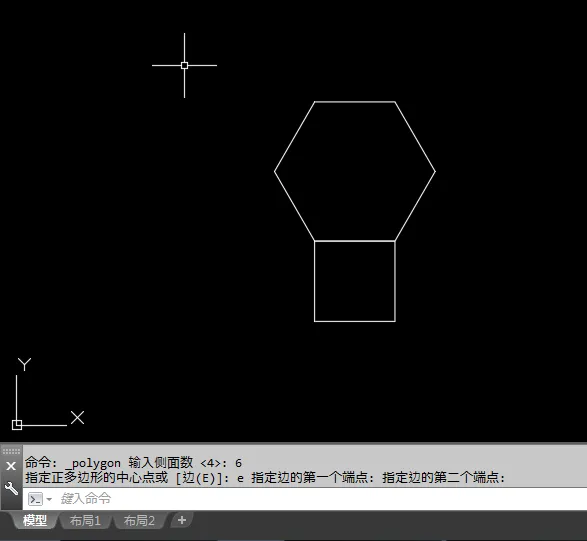Close the command line window
Viewport: 587px width, 541px height.
[11, 466]
